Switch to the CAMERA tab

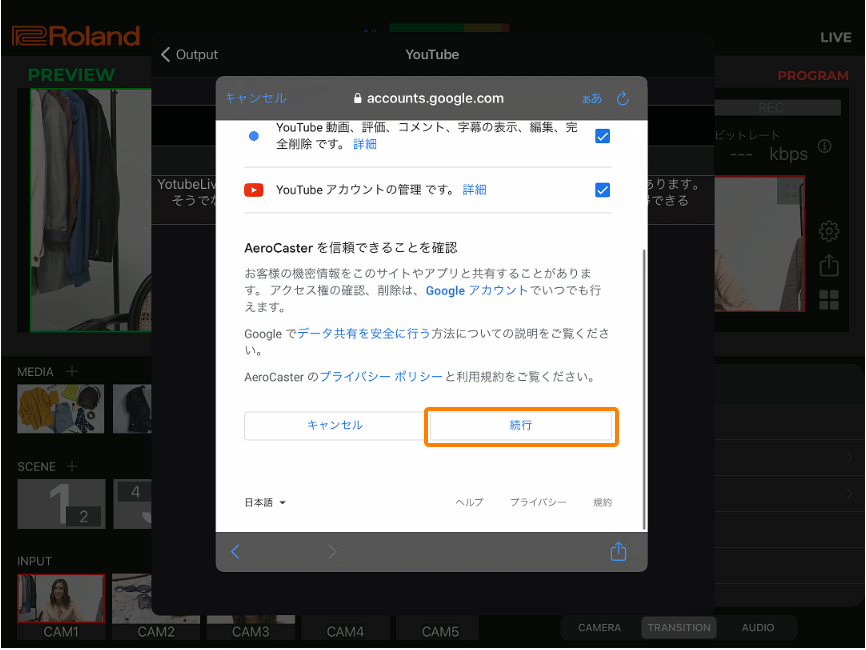(599, 627)
